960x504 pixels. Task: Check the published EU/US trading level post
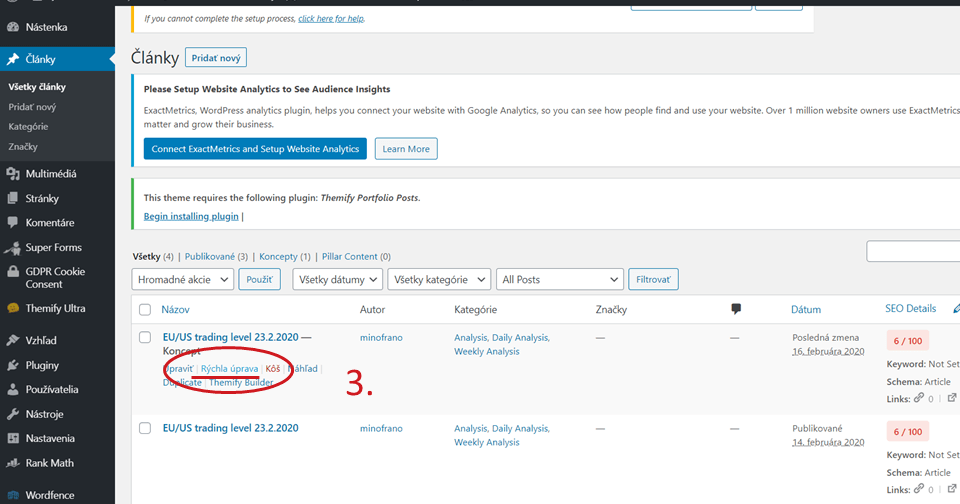145,428
